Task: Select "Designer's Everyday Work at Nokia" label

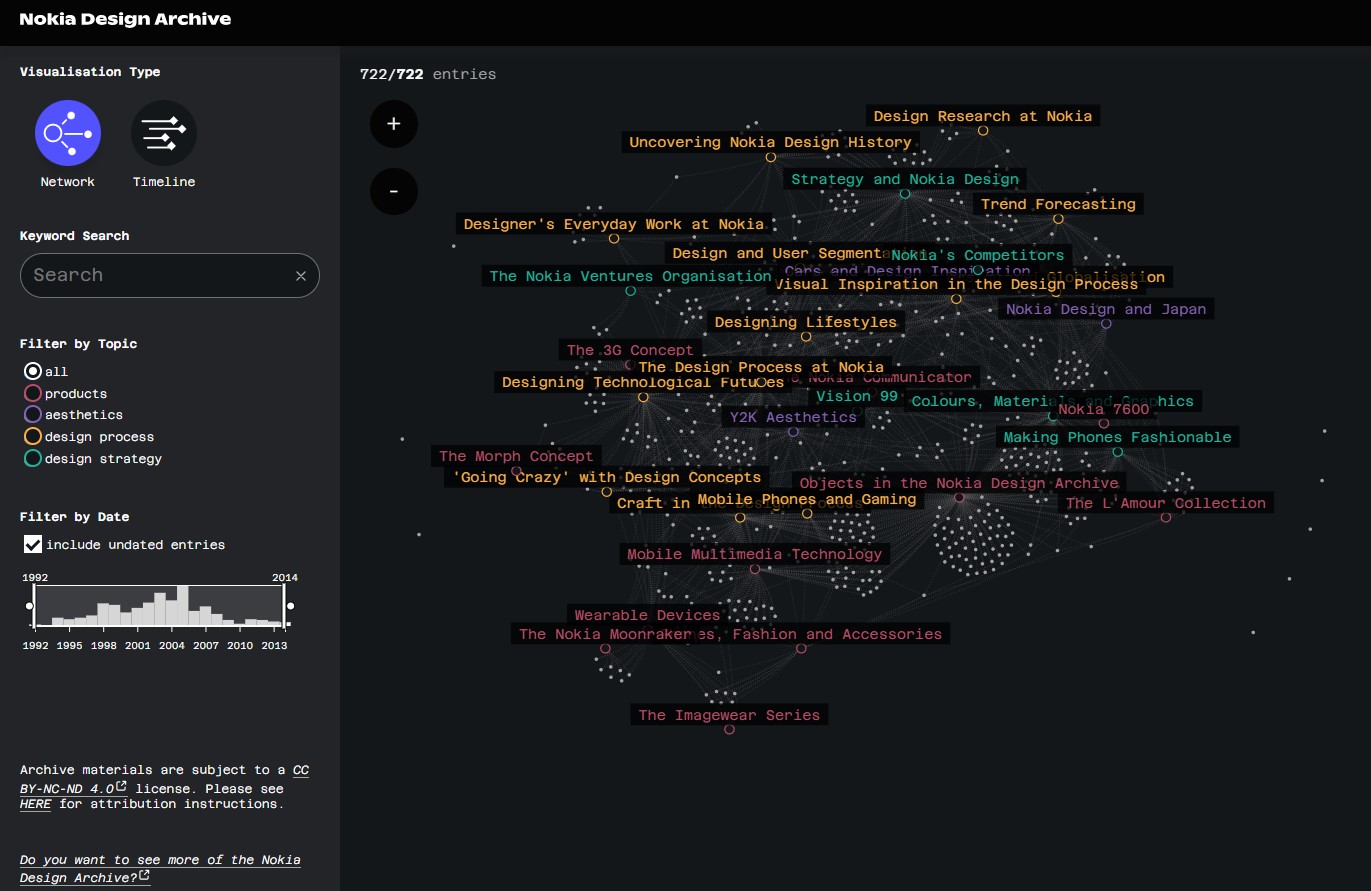Action: 614,224
